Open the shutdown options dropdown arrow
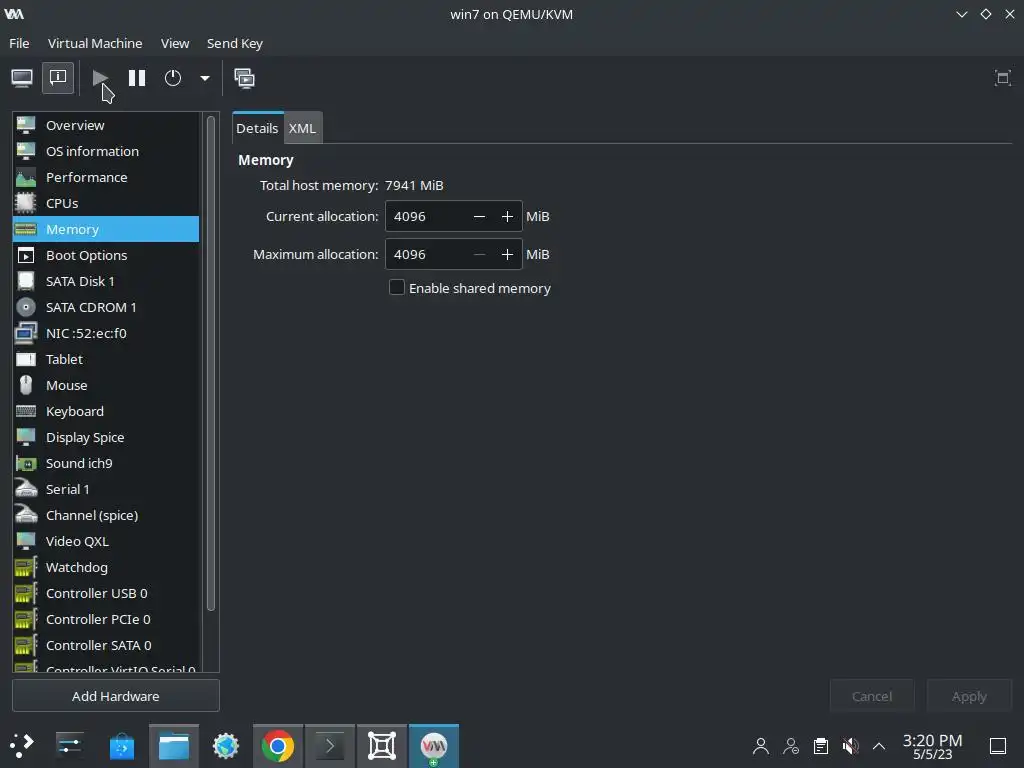Image resolution: width=1024 pixels, height=768 pixels. point(204,78)
